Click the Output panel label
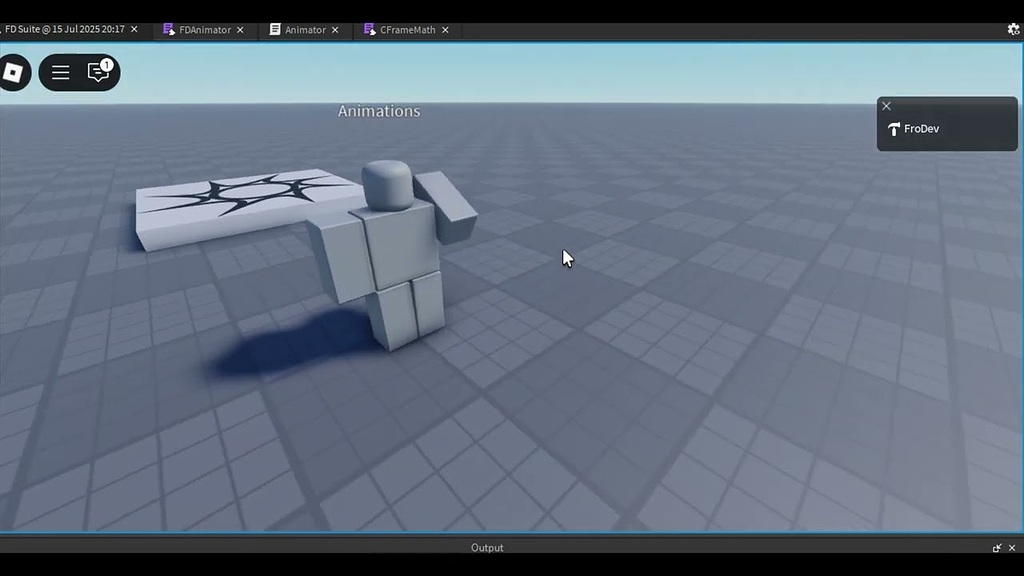The width and height of the screenshot is (1024, 576). pos(487,547)
